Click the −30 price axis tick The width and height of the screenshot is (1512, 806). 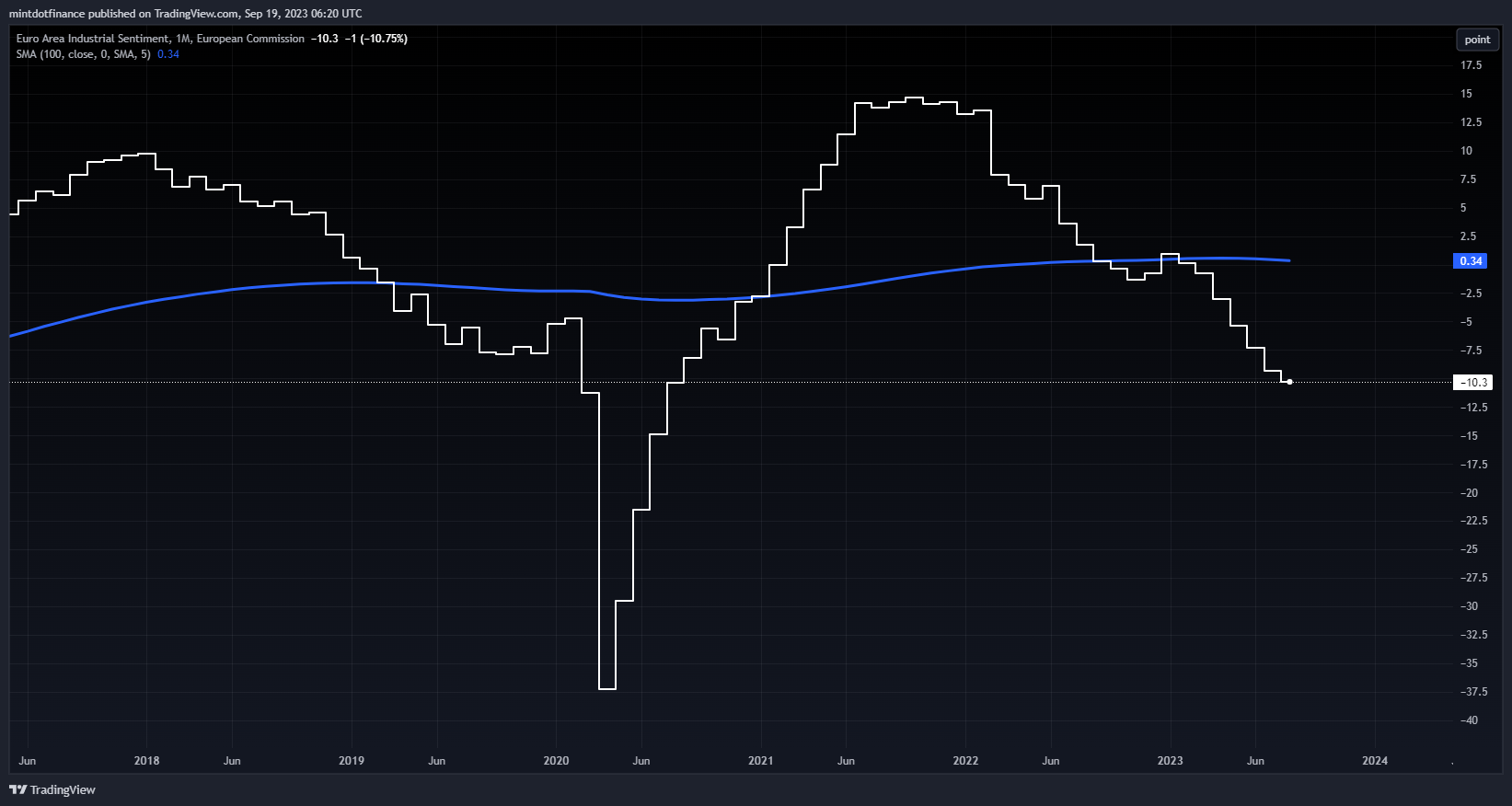1469,606
